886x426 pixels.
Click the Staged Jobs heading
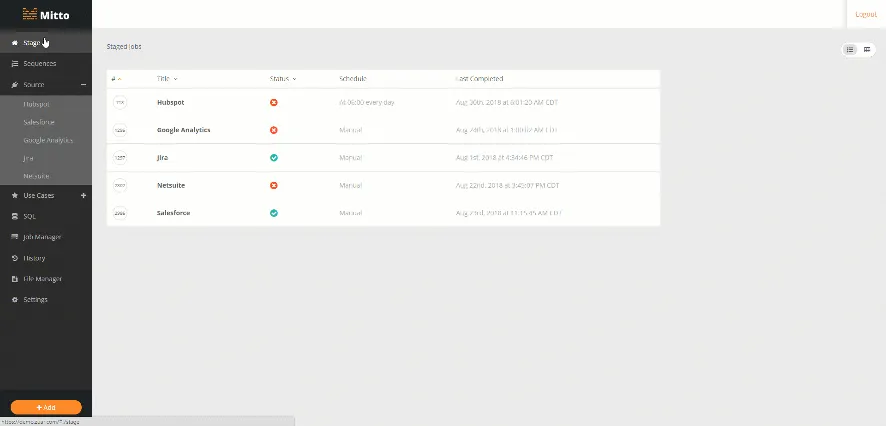click(x=124, y=47)
